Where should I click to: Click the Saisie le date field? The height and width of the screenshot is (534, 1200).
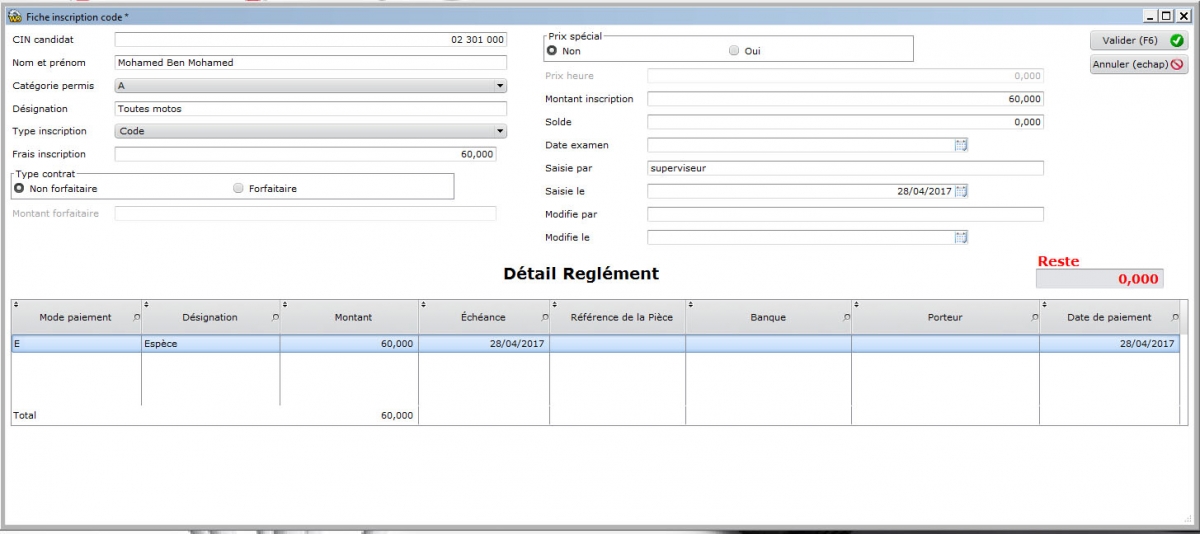click(801, 191)
